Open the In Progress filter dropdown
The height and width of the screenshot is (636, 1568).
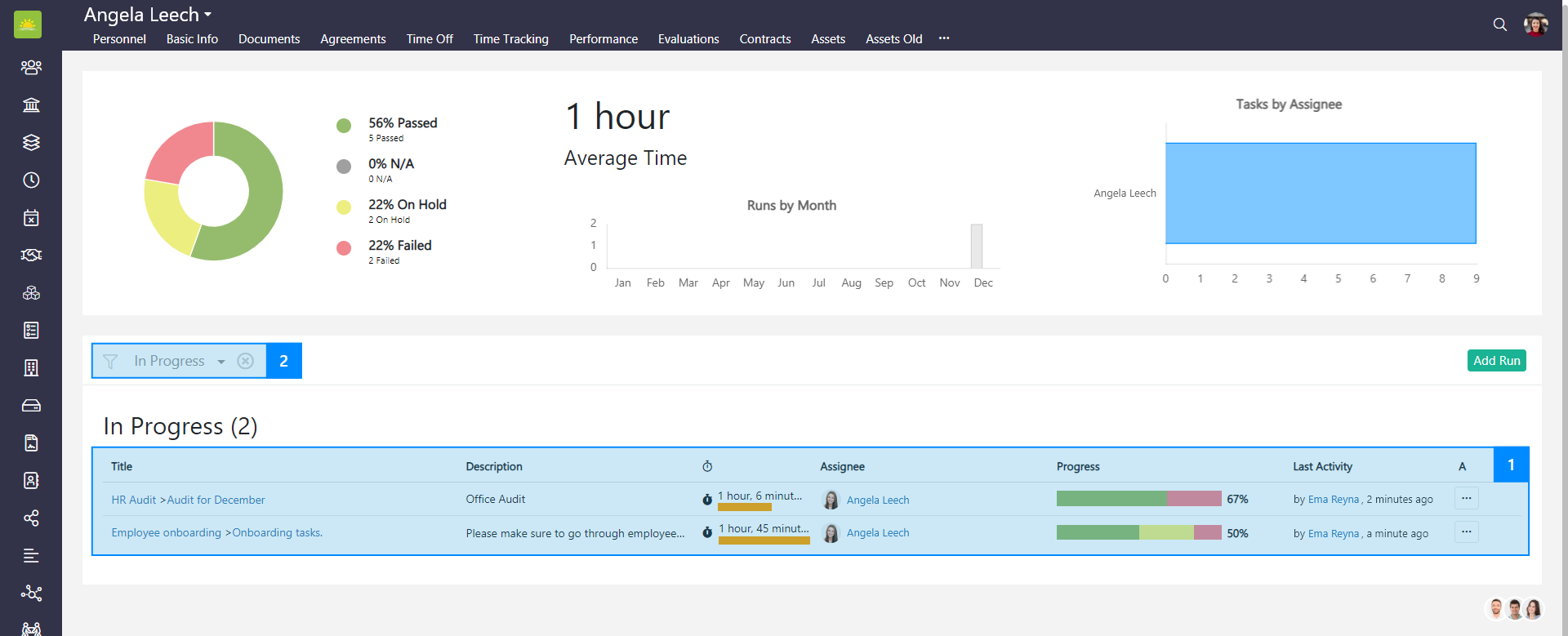[x=220, y=361]
